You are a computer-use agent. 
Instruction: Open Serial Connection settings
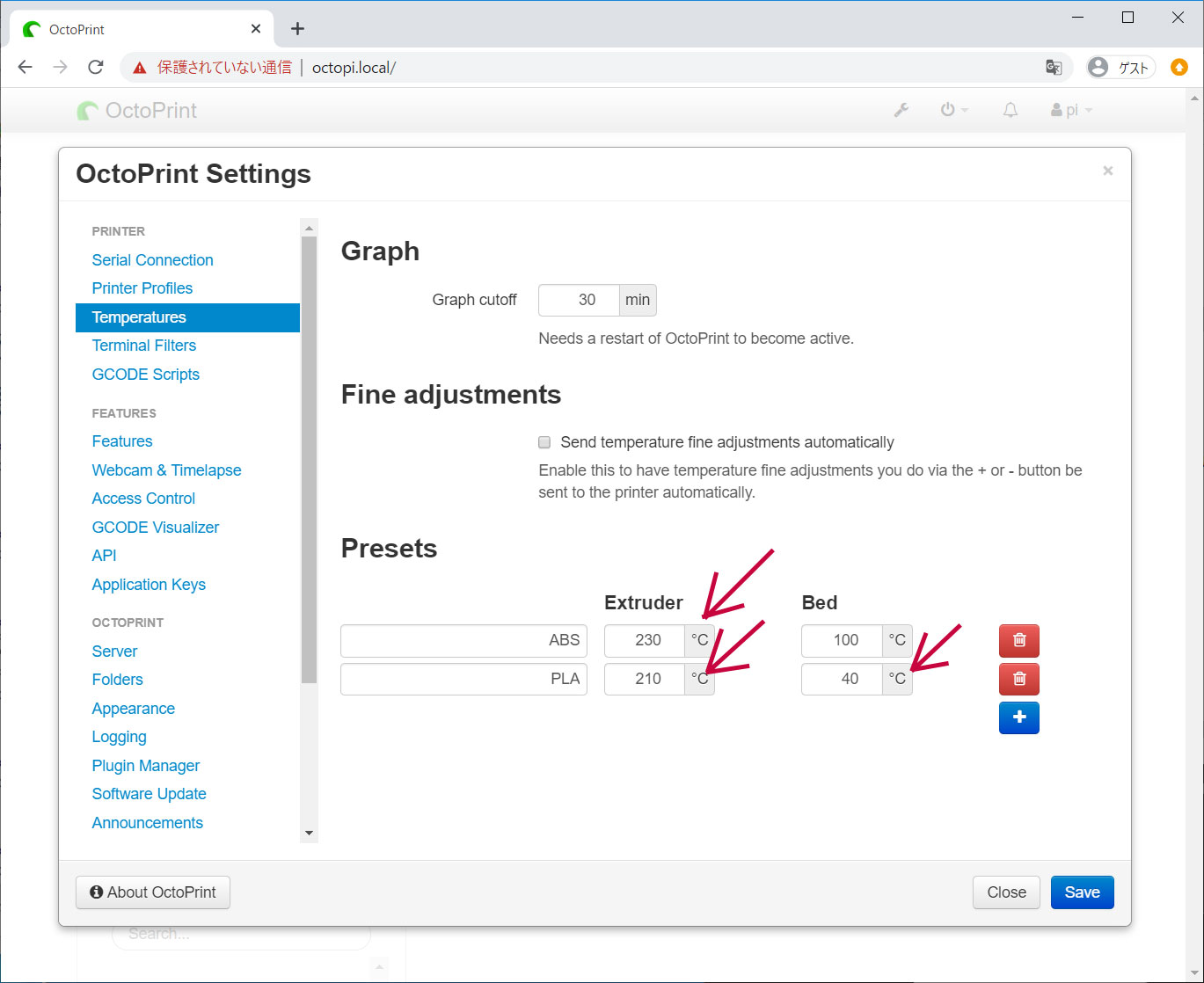pyautogui.click(x=152, y=260)
